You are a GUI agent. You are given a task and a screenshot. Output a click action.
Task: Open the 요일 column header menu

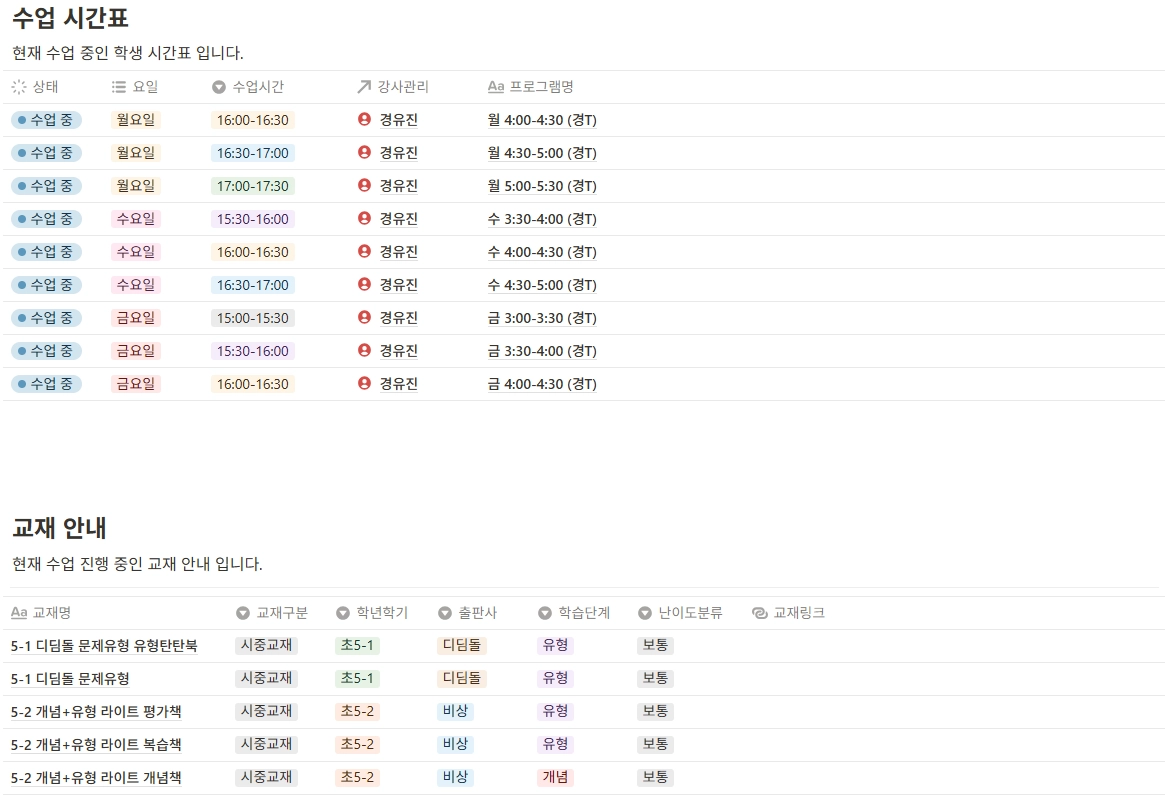point(134,87)
